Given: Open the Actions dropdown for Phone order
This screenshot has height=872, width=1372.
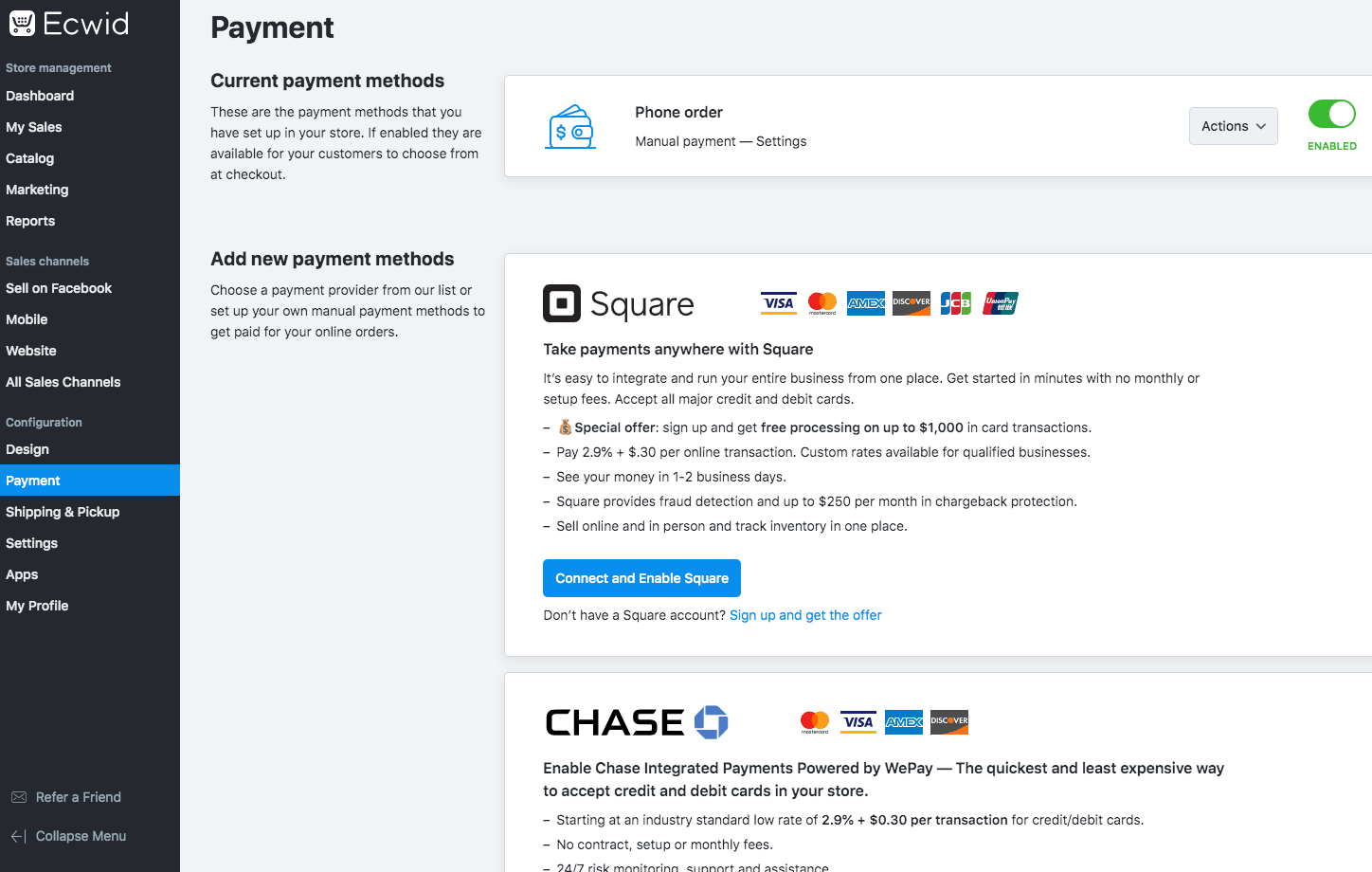Looking at the screenshot, I should click(1234, 126).
